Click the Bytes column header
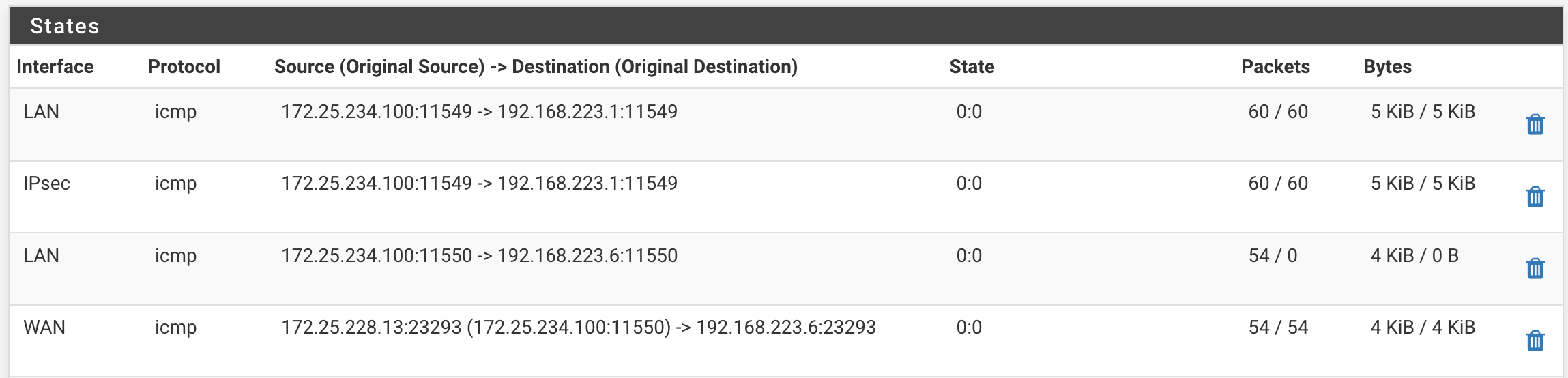 coord(1387,67)
